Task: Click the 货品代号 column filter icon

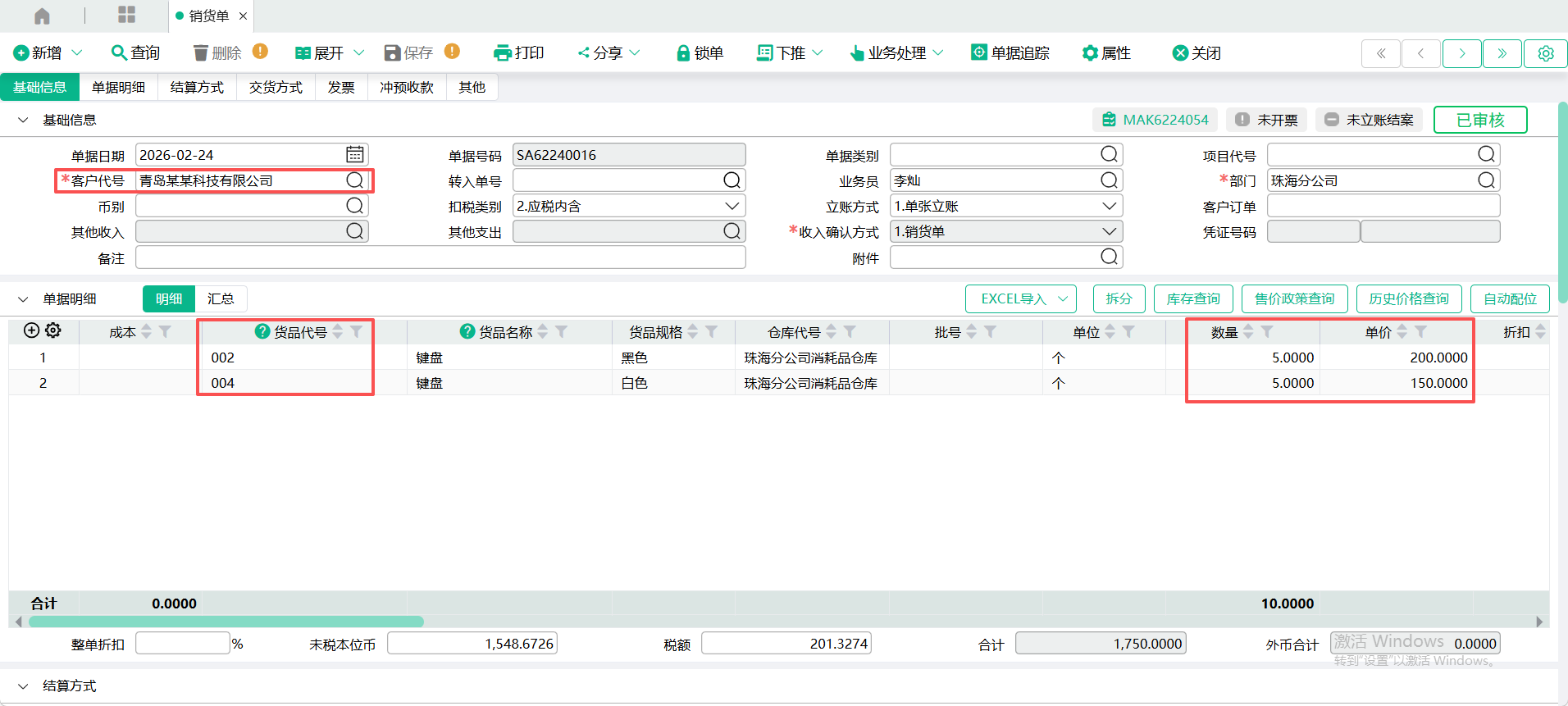Action: 357,331
